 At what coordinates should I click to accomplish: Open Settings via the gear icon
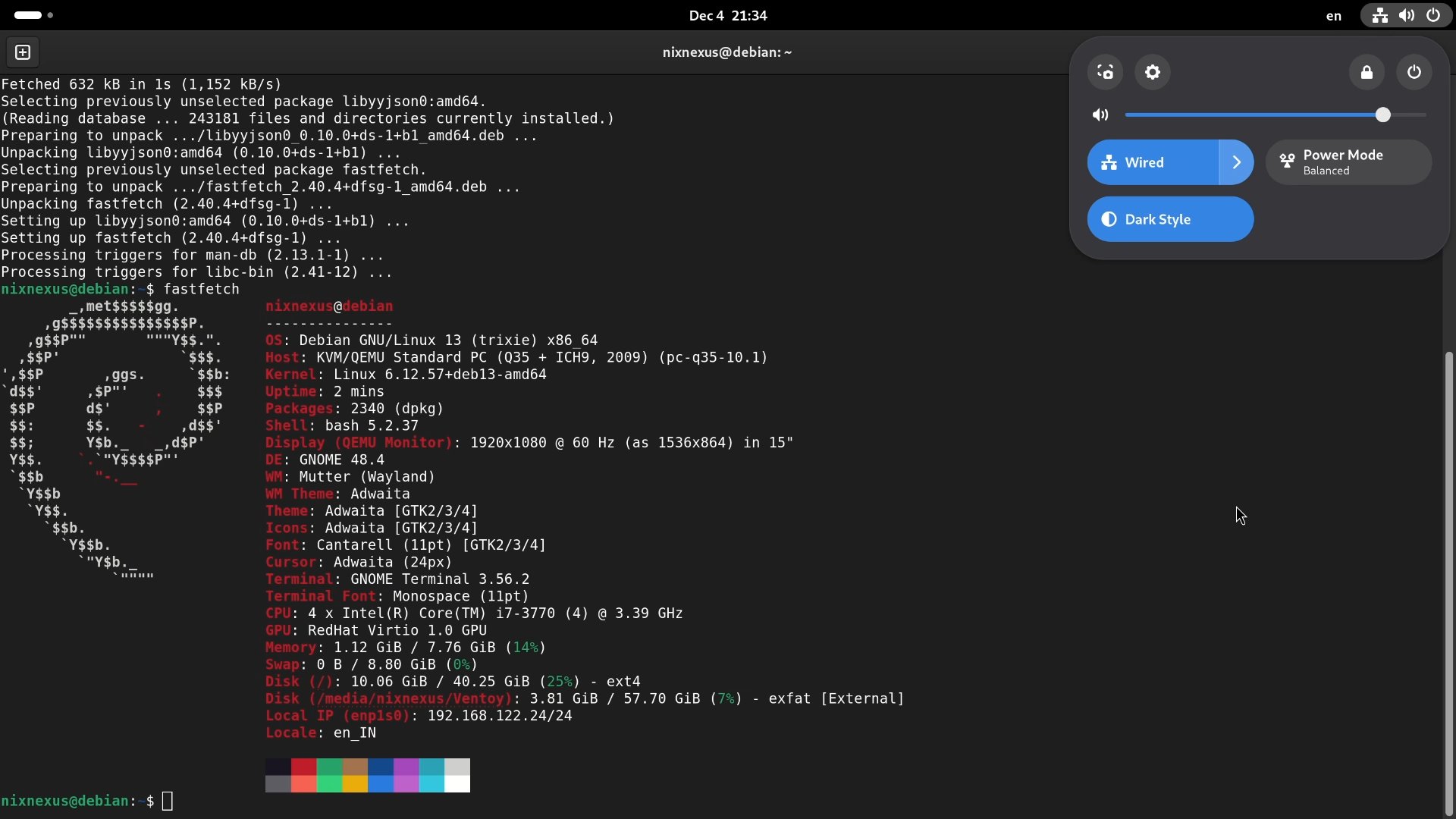coord(1152,72)
